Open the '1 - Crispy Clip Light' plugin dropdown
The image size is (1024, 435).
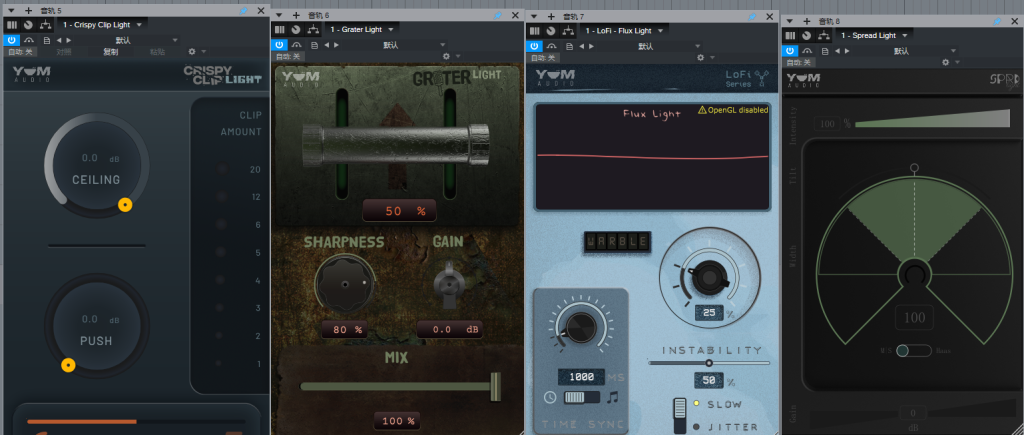103,25
